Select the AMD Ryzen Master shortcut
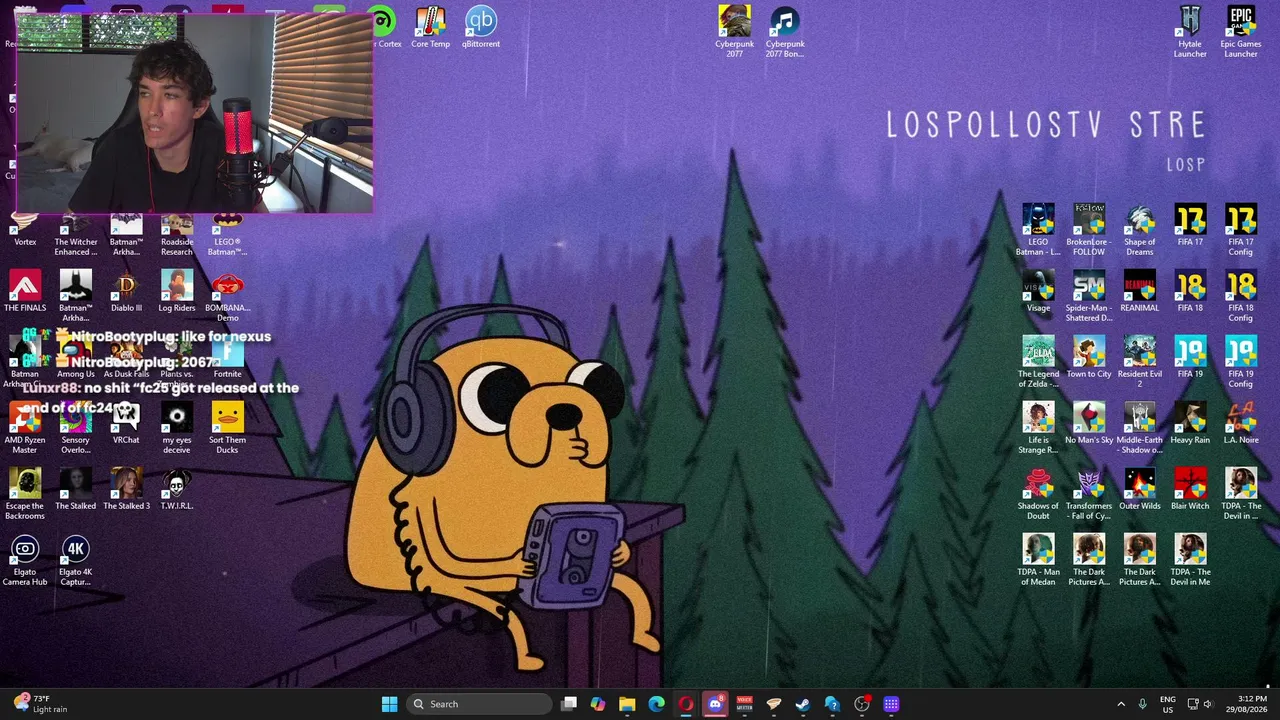Screen dimensions: 1280x720 (25, 428)
